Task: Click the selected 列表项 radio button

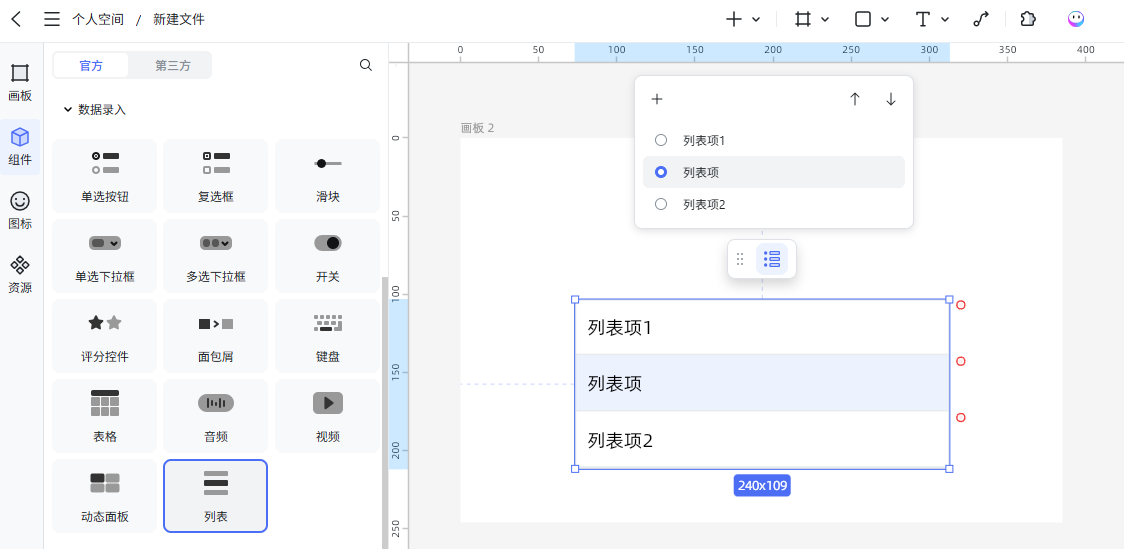Action: click(661, 172)
